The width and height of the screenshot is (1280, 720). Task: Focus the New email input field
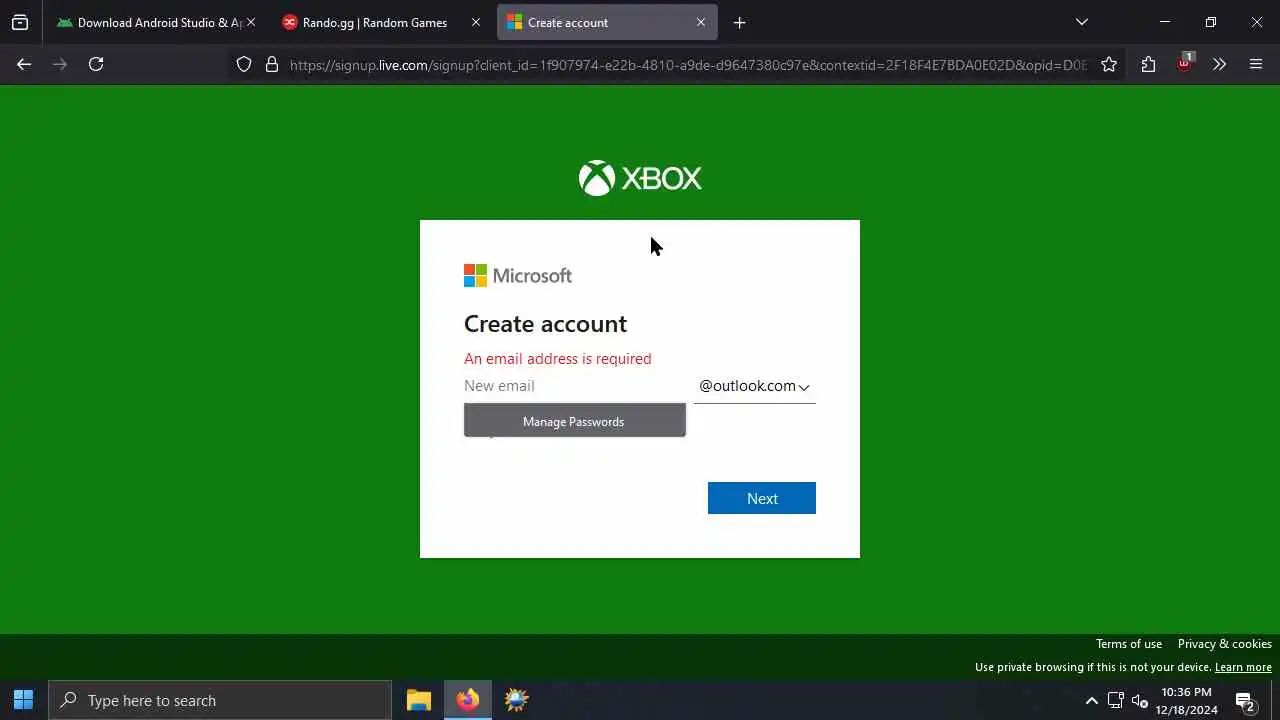[x=574, y=386]
